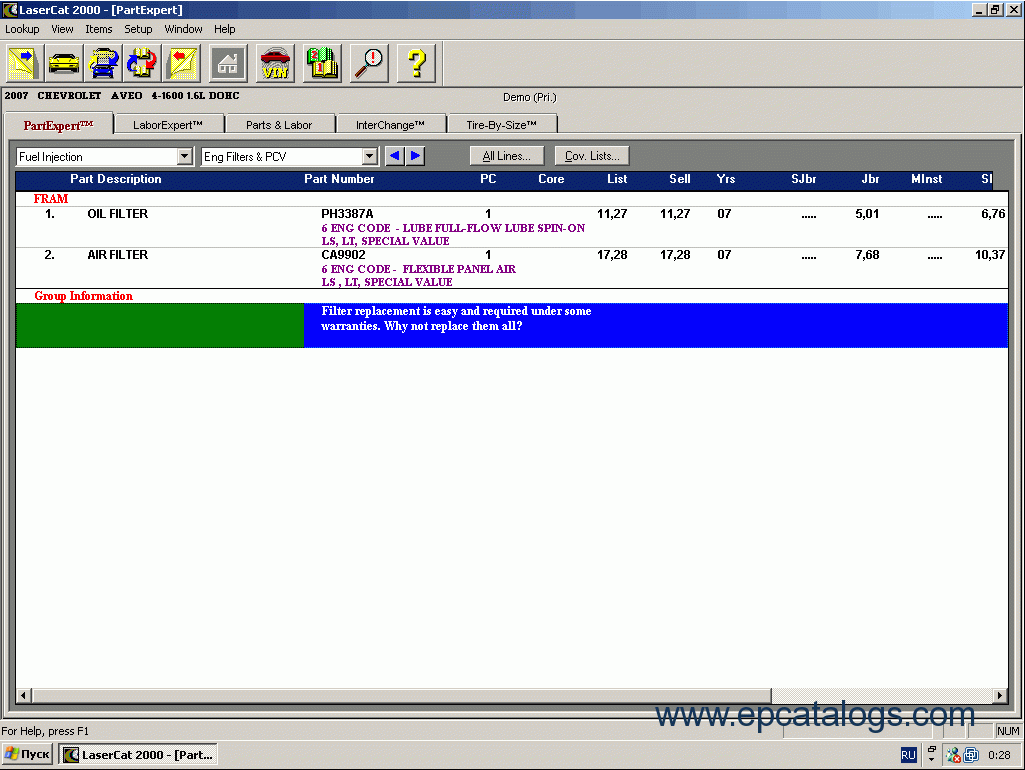
Task: Click the 2007 Chevrolet Aveo vehicle label
Action: click(x=122, y=95)
